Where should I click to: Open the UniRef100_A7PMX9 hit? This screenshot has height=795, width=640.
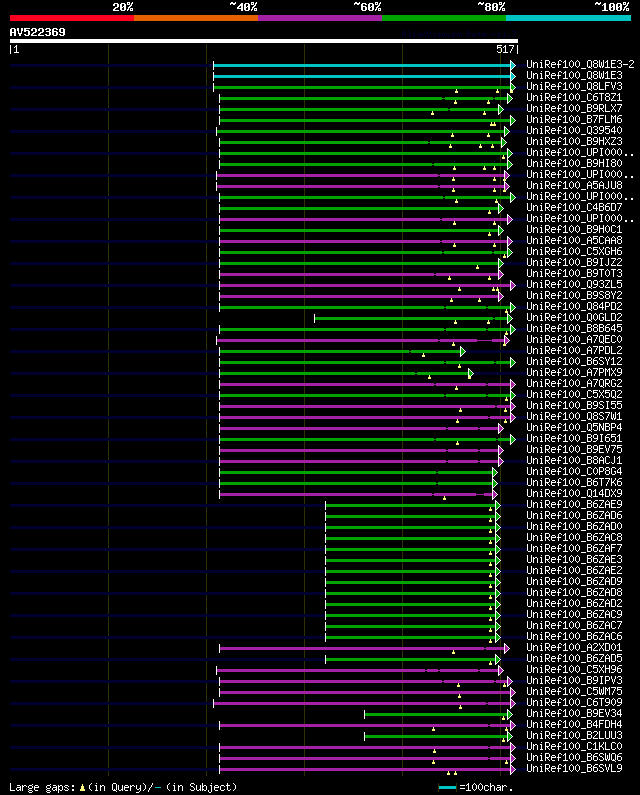(574, 373)
